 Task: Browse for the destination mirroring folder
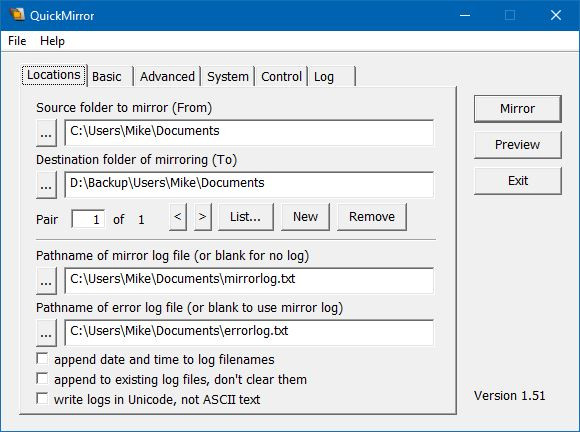[46, 185]
